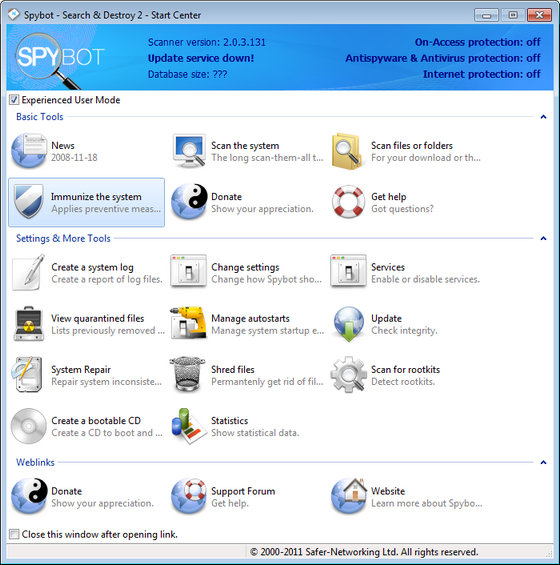Open the Website link text
Screen dimensions: 560x565
tap(388, 491)
